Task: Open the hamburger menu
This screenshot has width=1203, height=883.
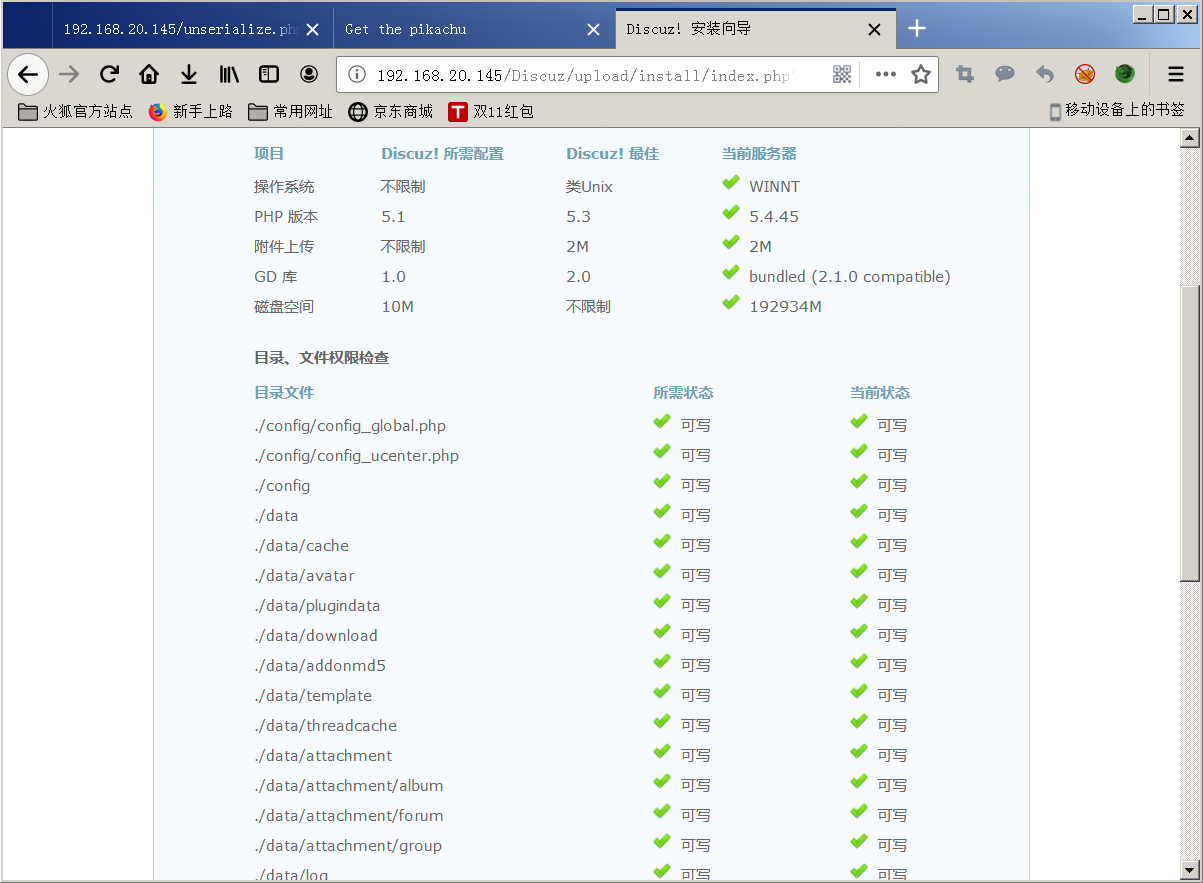Action: pyautogui.click(x=1171, y=74)
